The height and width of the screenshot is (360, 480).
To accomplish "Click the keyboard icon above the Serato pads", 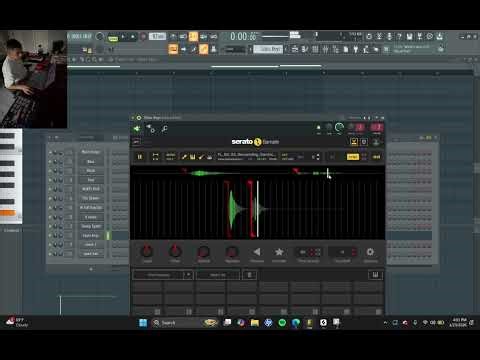I will coord(375,275).
